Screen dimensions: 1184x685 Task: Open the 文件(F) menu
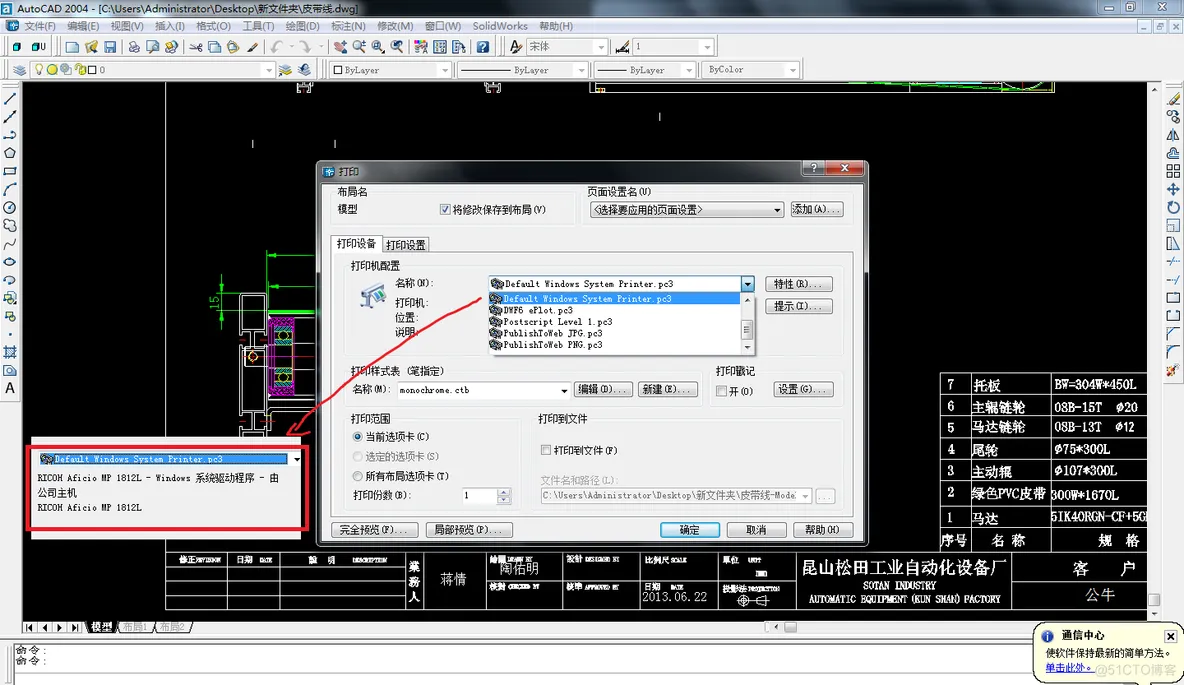point(40,26)
